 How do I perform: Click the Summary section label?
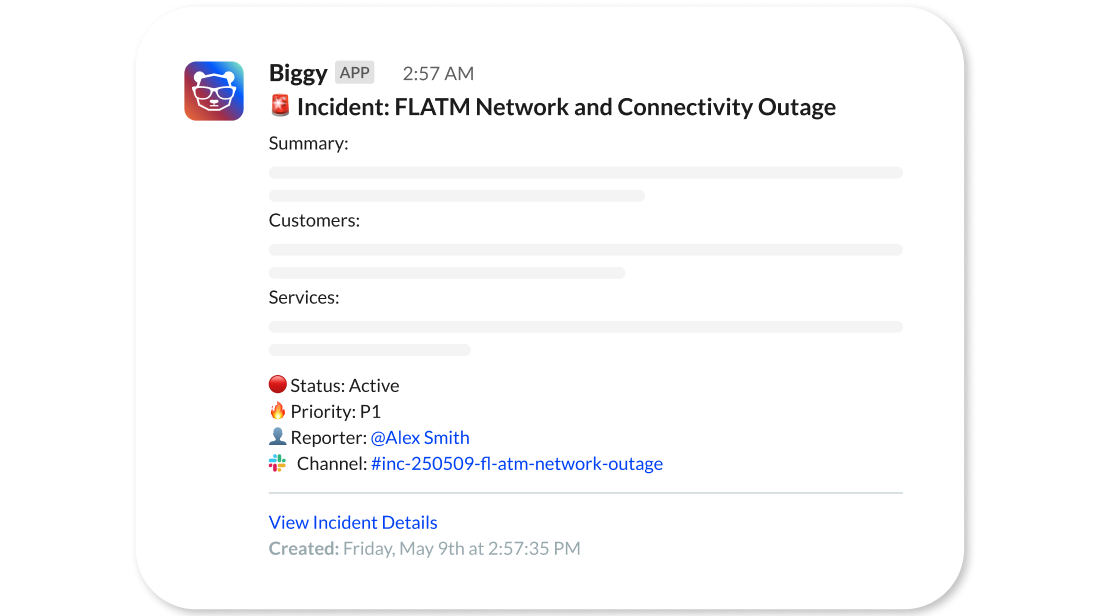(x=307, y=143)
